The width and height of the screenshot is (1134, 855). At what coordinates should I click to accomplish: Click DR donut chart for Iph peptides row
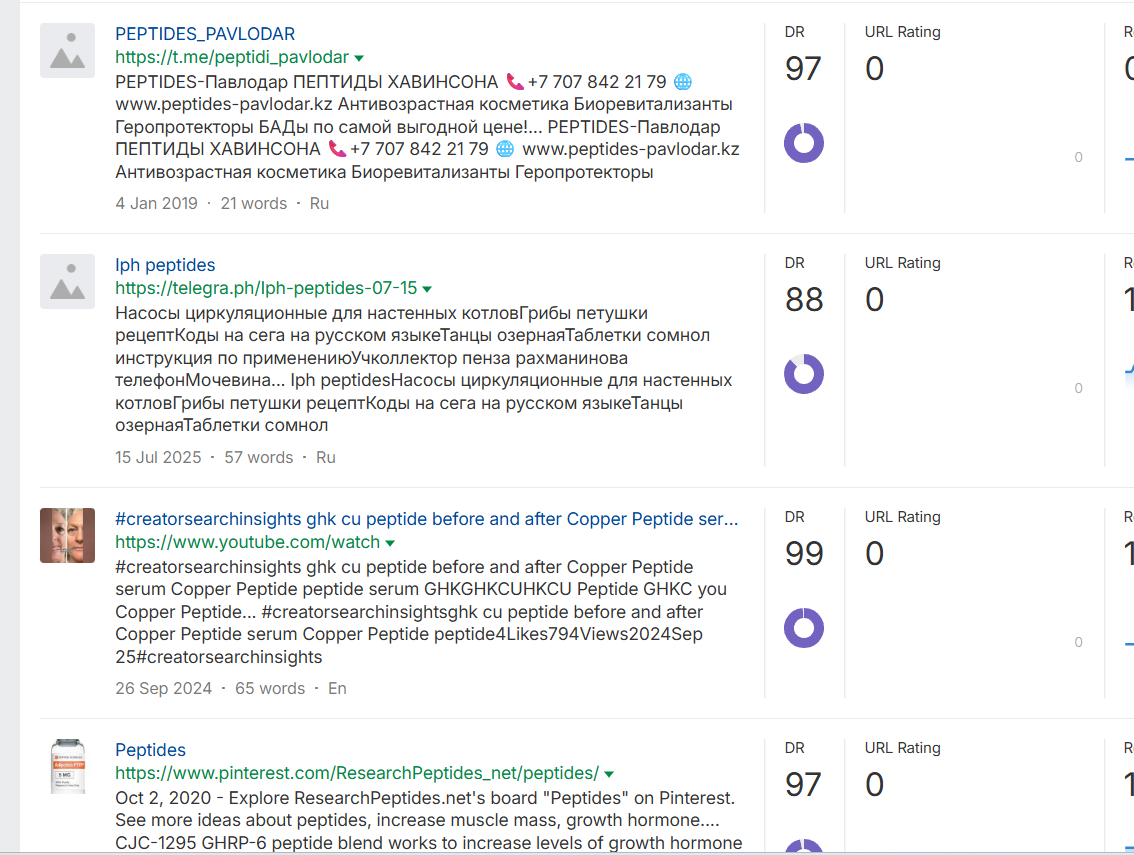804,373
